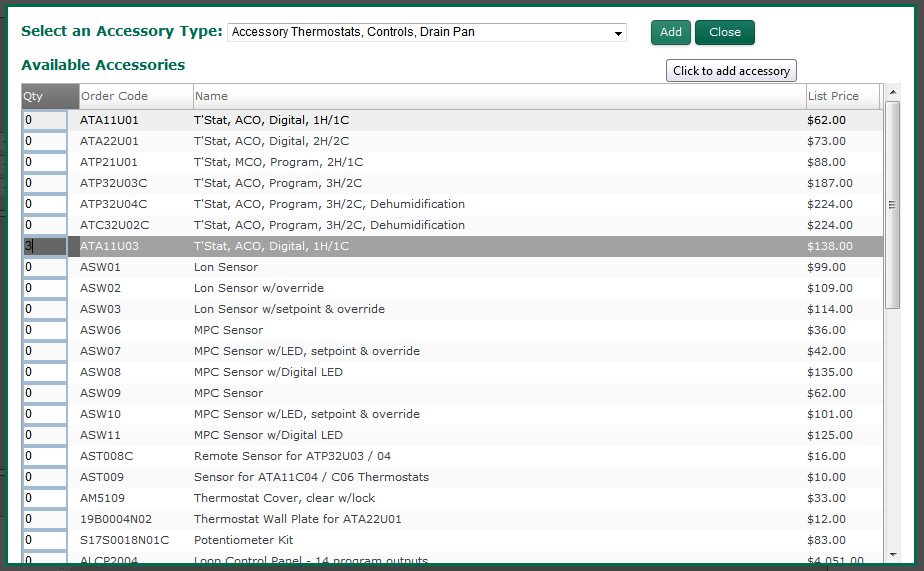
Task: Sort by the Qty column header
Action: point(50,96)
